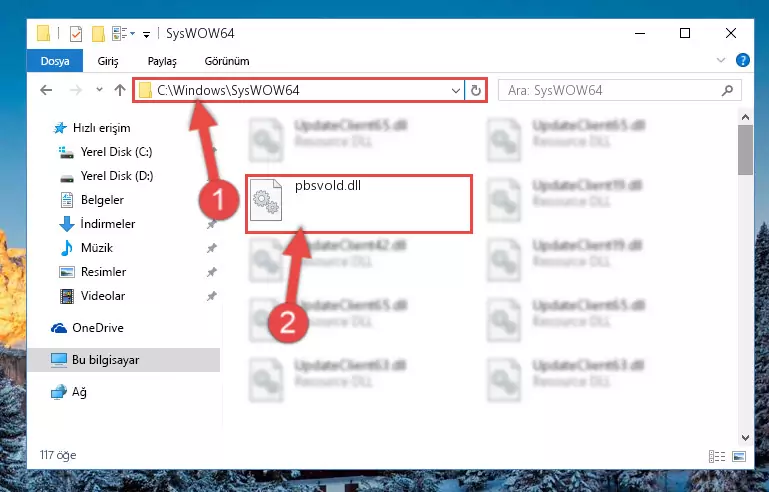Refresh the SysWOW64 folder view
This screenshot has height=492, width=769.
click(x=475, y=91)
